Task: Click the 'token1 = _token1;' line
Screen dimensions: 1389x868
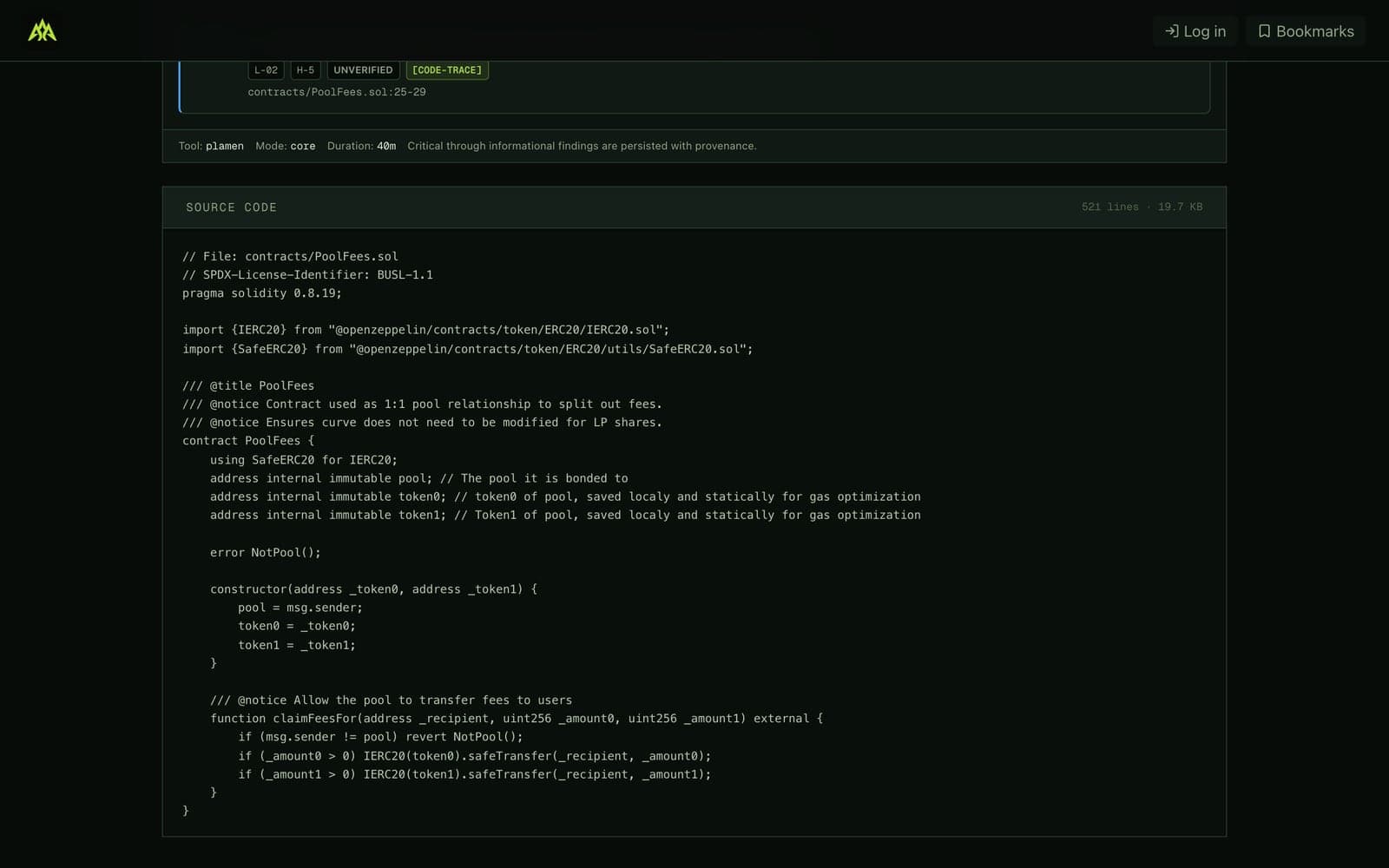Action: click(297, 645)
